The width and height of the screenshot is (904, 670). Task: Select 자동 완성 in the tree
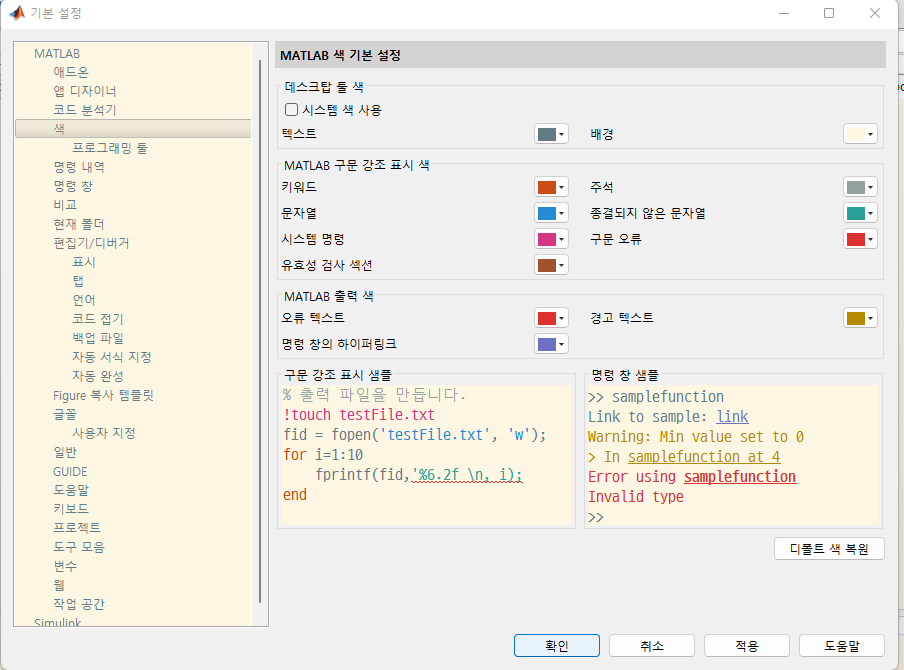pyautogui.click(x=97, y=376)
